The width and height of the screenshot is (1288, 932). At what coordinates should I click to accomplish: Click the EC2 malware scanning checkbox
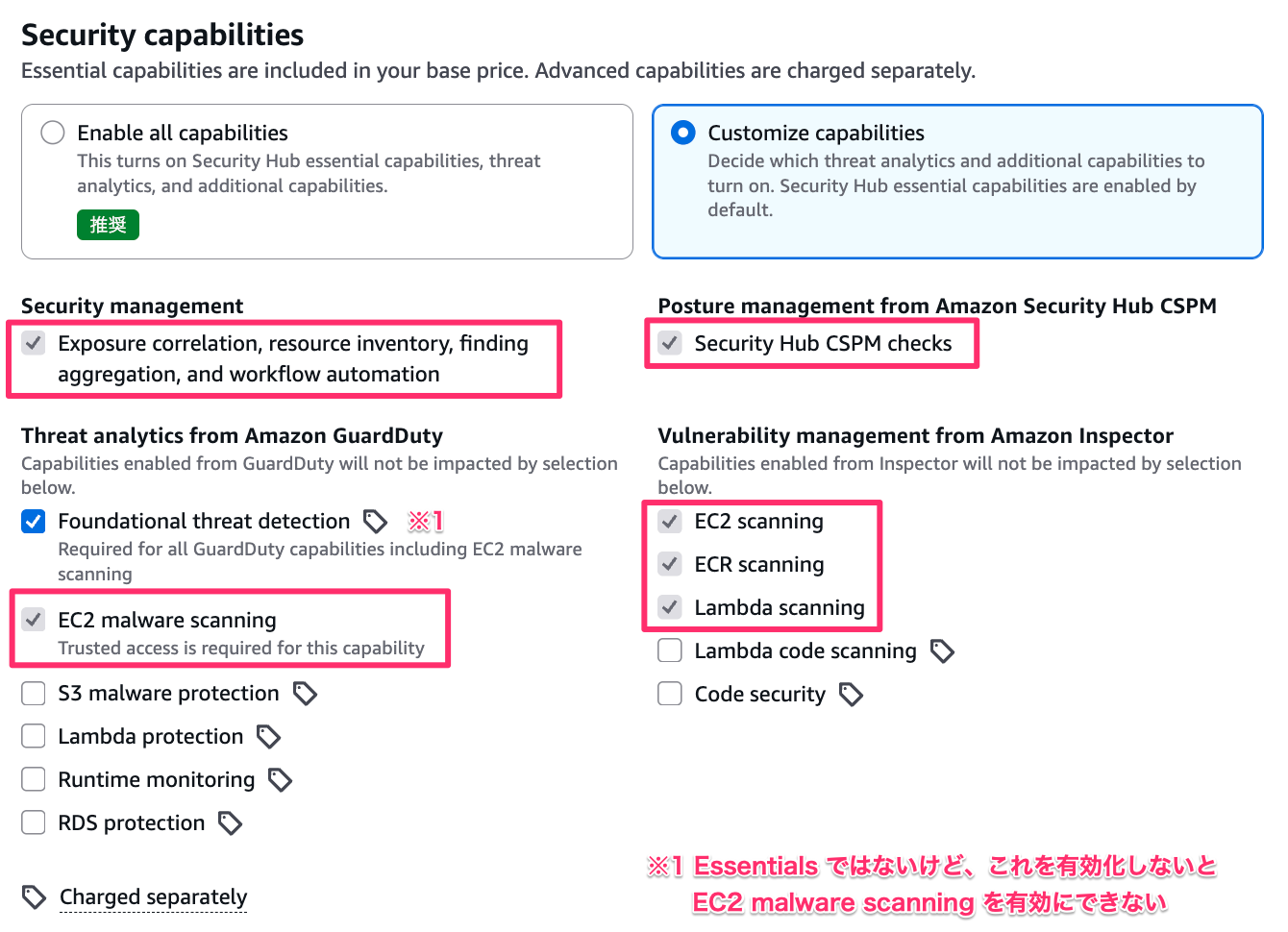pyautogui.click(x=34, y=620)
